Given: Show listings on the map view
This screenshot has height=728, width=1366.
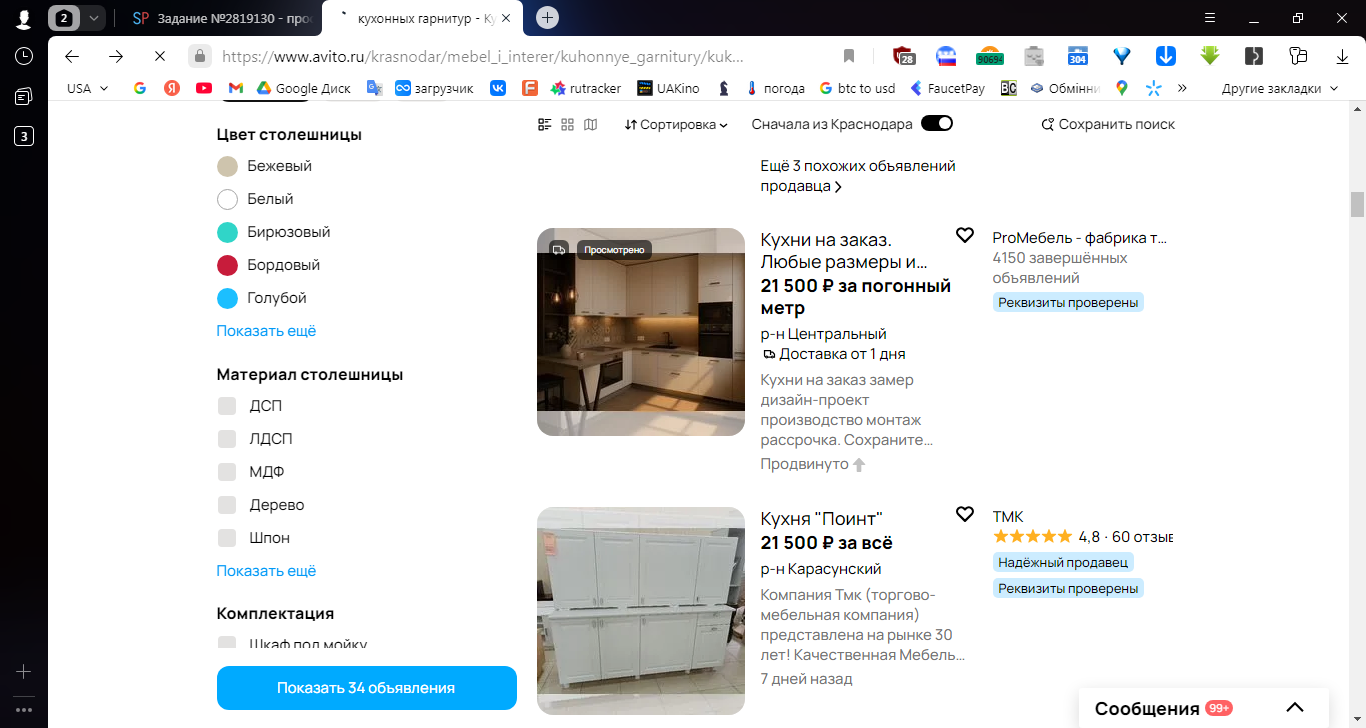Looking at the screenshot, I should coord(591,124).
